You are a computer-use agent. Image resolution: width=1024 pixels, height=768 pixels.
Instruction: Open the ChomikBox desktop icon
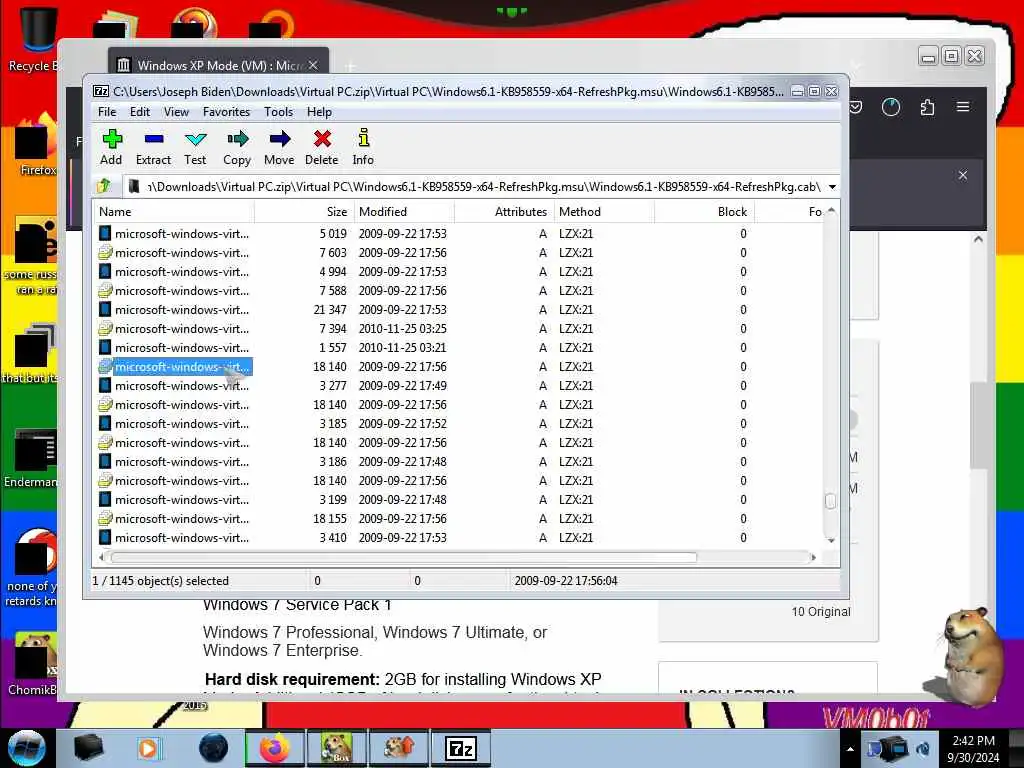[33, 663]
